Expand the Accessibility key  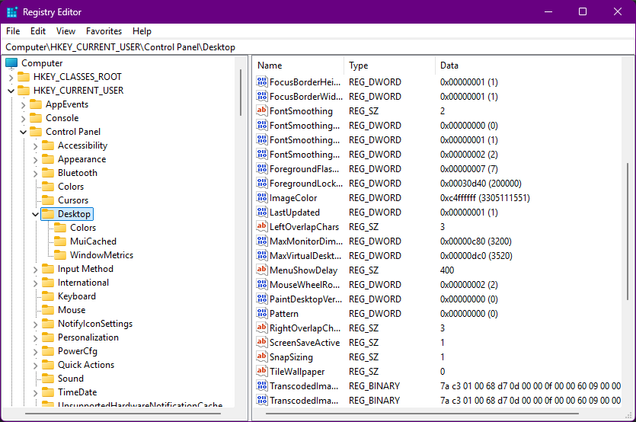35,146
